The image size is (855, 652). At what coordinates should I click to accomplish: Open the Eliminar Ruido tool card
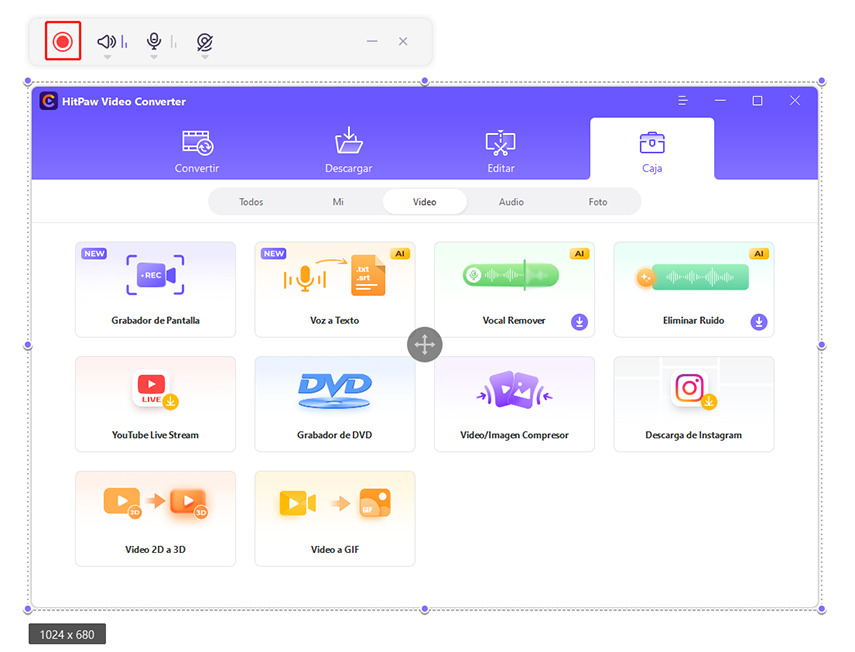click(694, 289)
